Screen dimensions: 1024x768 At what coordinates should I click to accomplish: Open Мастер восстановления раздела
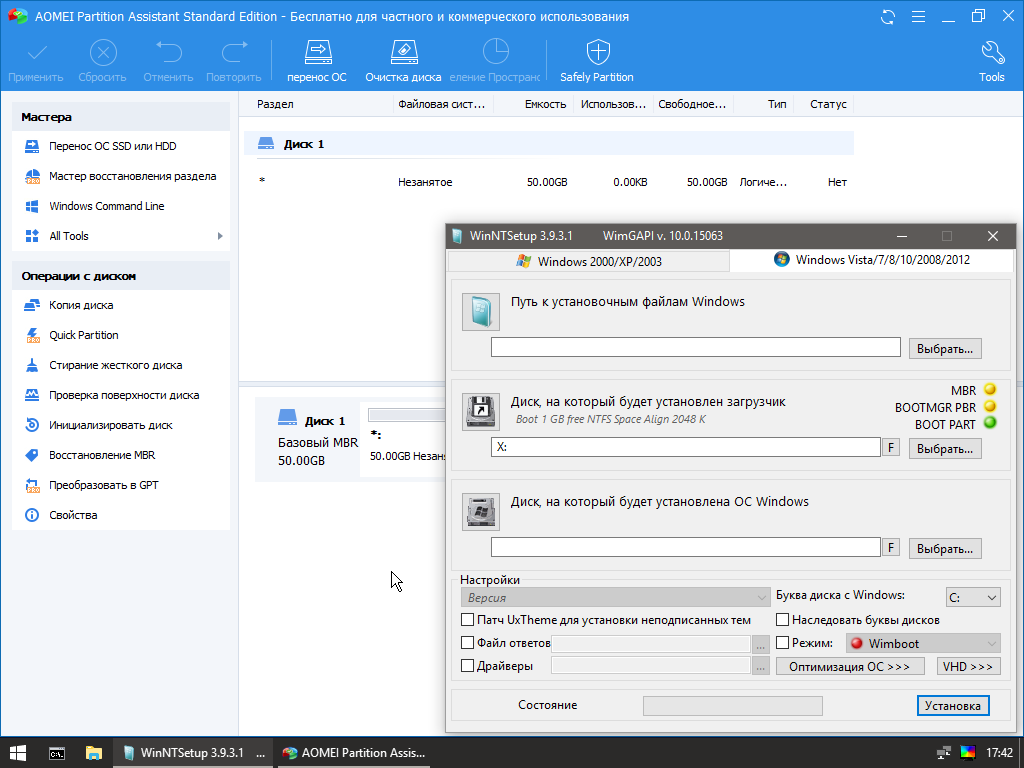coord(121,176)
